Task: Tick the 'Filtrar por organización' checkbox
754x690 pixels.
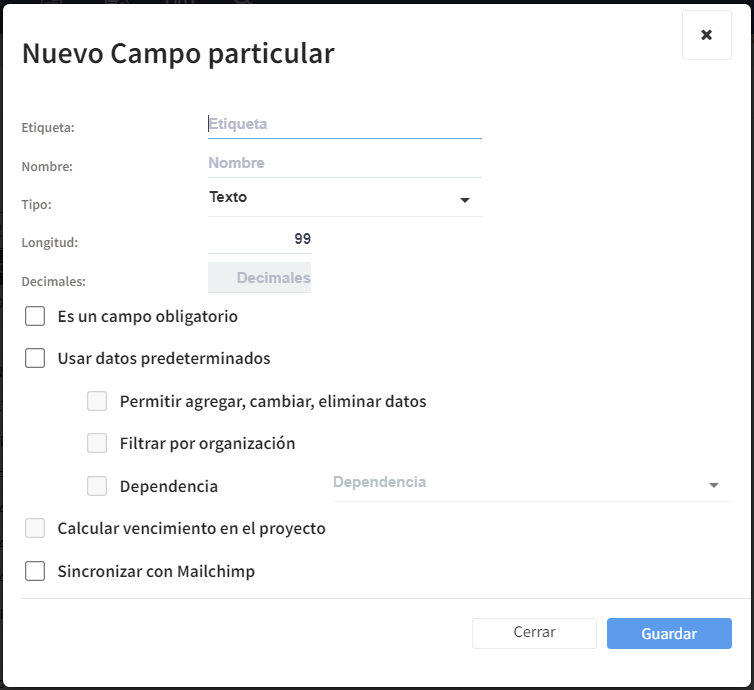Action: point(97,443)
